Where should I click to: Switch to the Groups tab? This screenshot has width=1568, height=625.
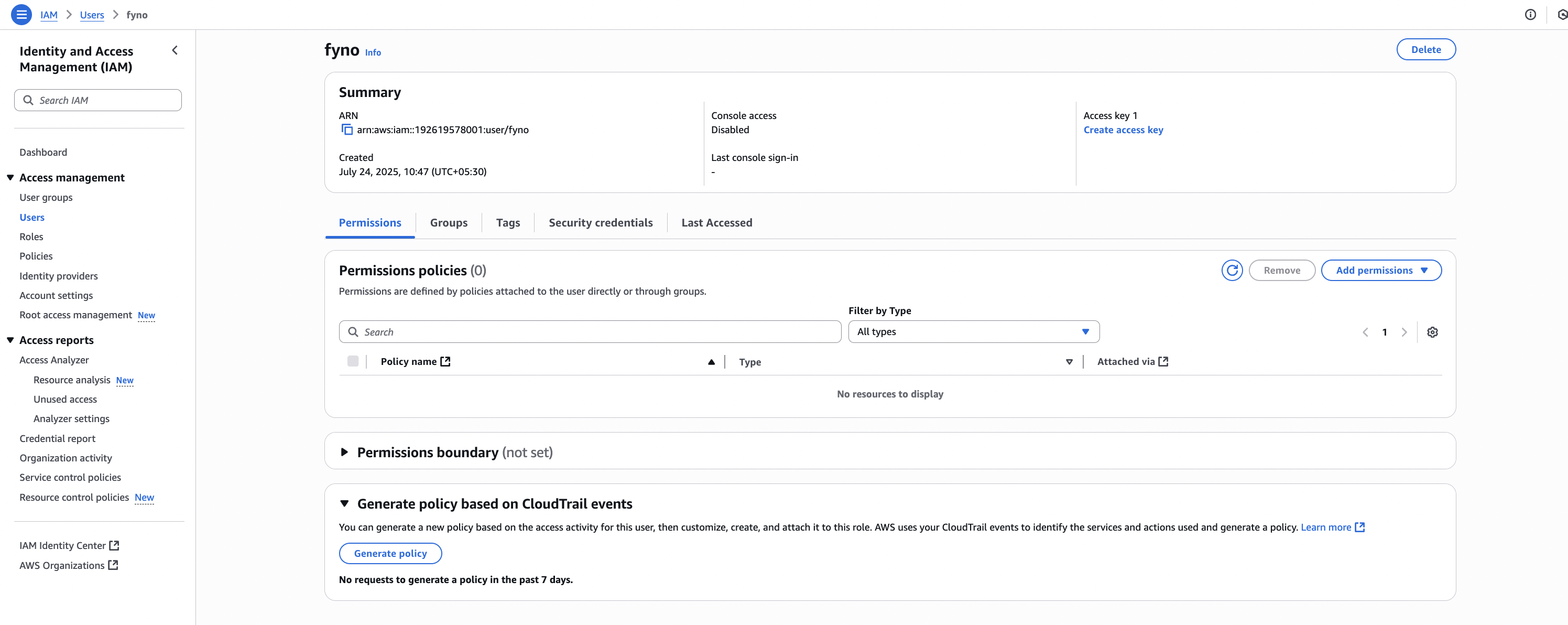(x=448, y=222)
